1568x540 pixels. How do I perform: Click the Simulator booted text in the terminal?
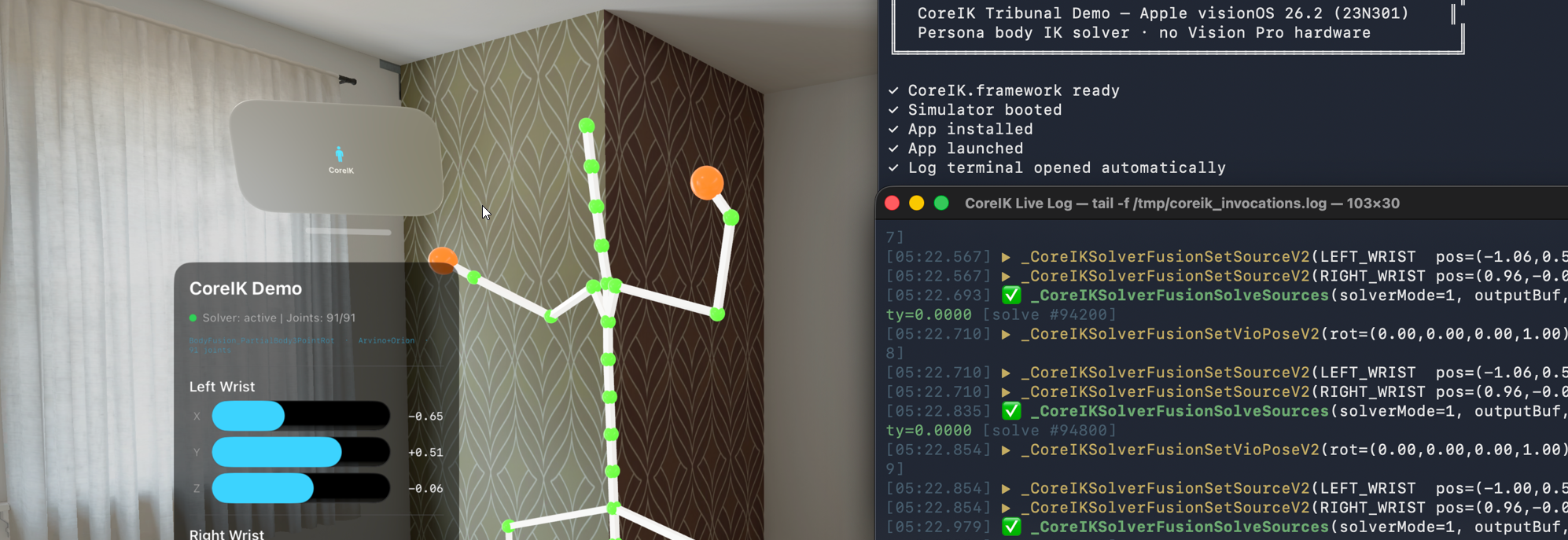985,110
